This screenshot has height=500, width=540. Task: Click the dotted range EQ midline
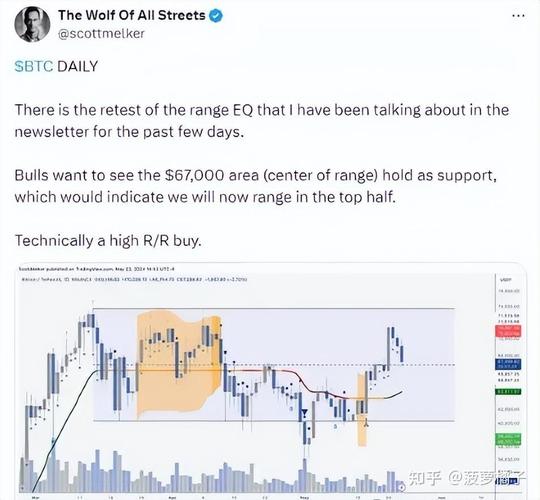(x=274, y=365)
